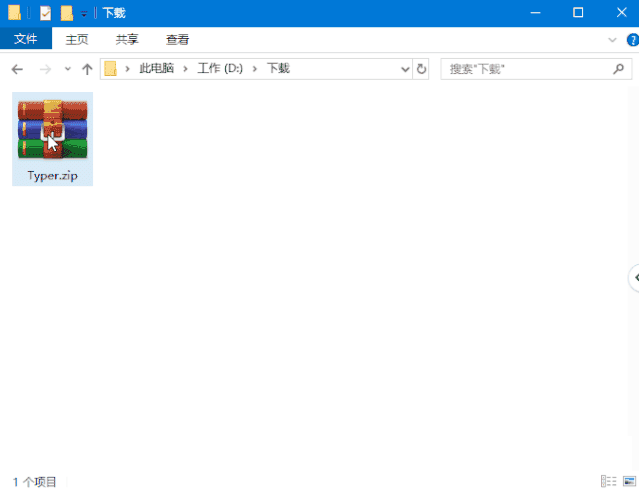This screenshot has height=492, width=639.
Task: Expand chevron before 此电脑 breadcrumb
Action: pyautogui.click(x=128, y=69)
